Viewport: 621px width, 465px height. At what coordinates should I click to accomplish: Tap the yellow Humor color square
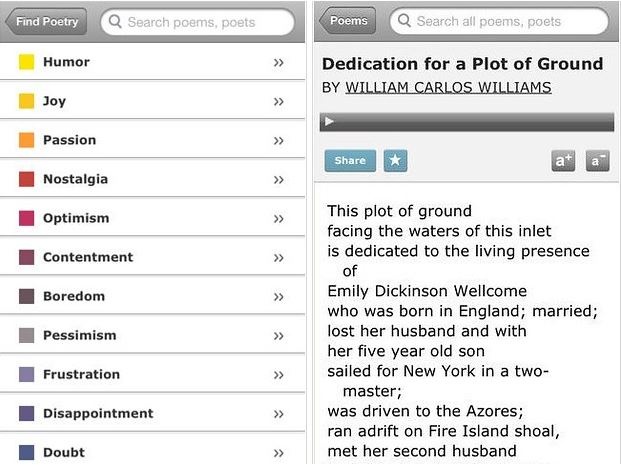[x=27, y=62]
